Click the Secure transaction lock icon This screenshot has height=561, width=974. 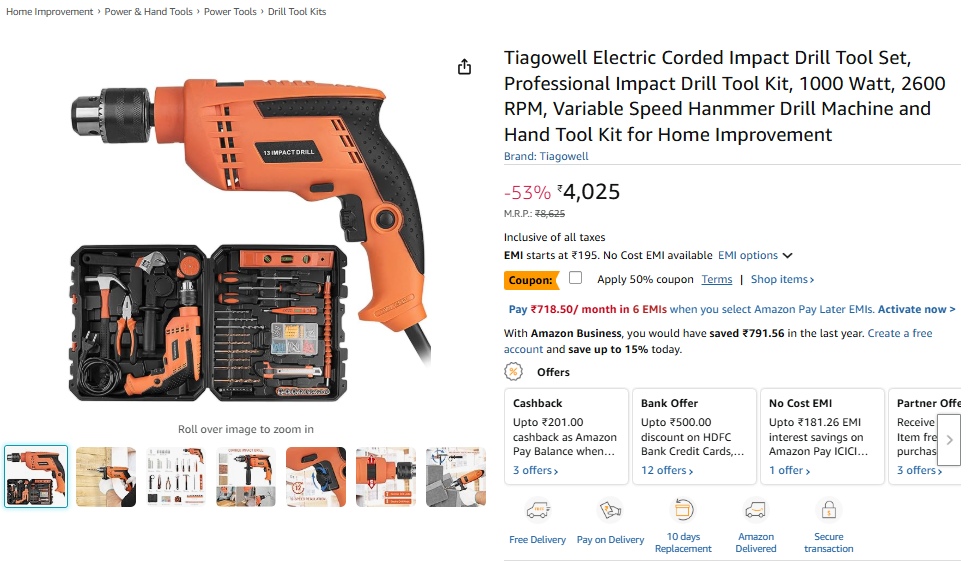829,511
